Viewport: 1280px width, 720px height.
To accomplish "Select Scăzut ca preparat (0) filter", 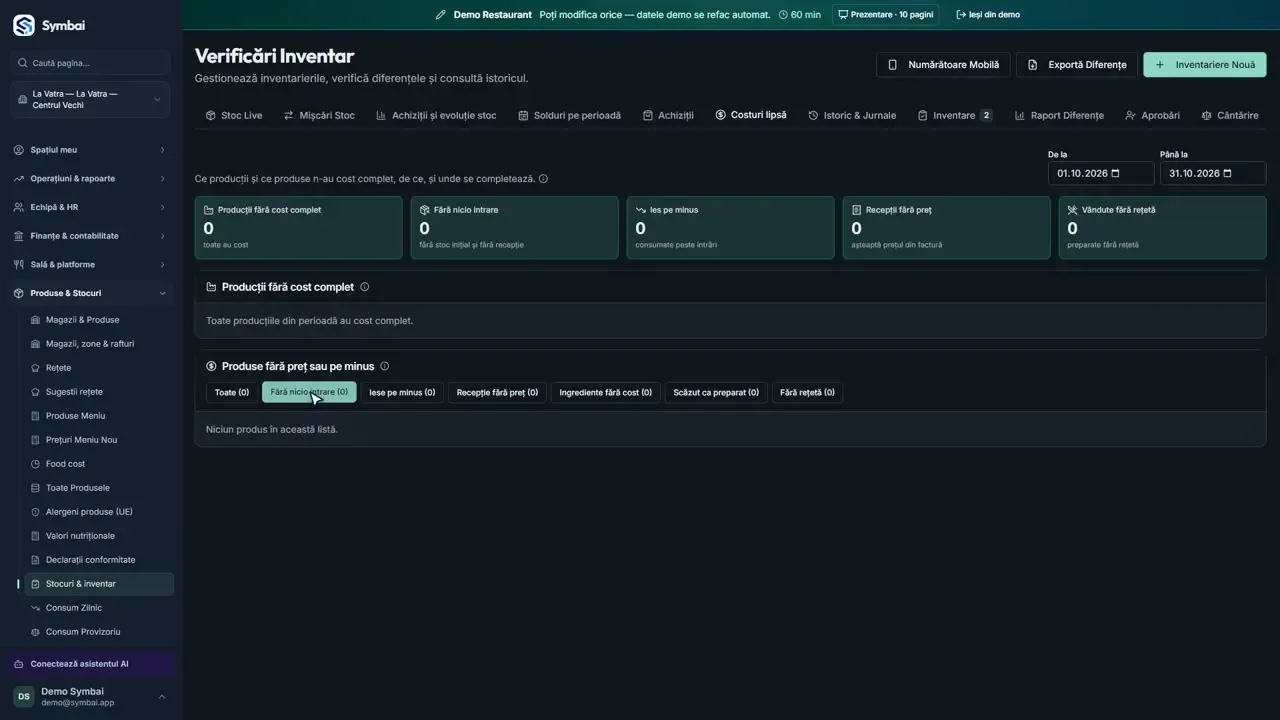I will click(716, 393).
